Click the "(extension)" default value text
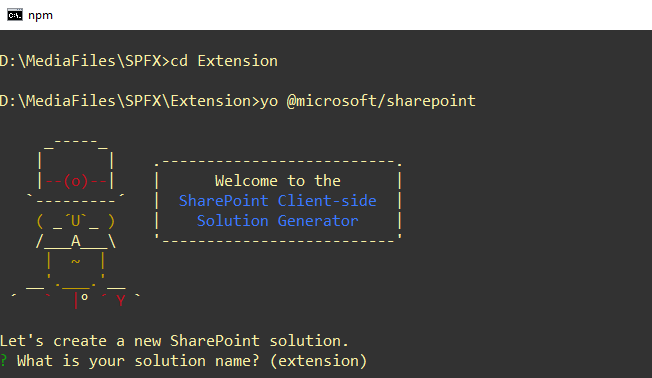 tap(319, 361)
